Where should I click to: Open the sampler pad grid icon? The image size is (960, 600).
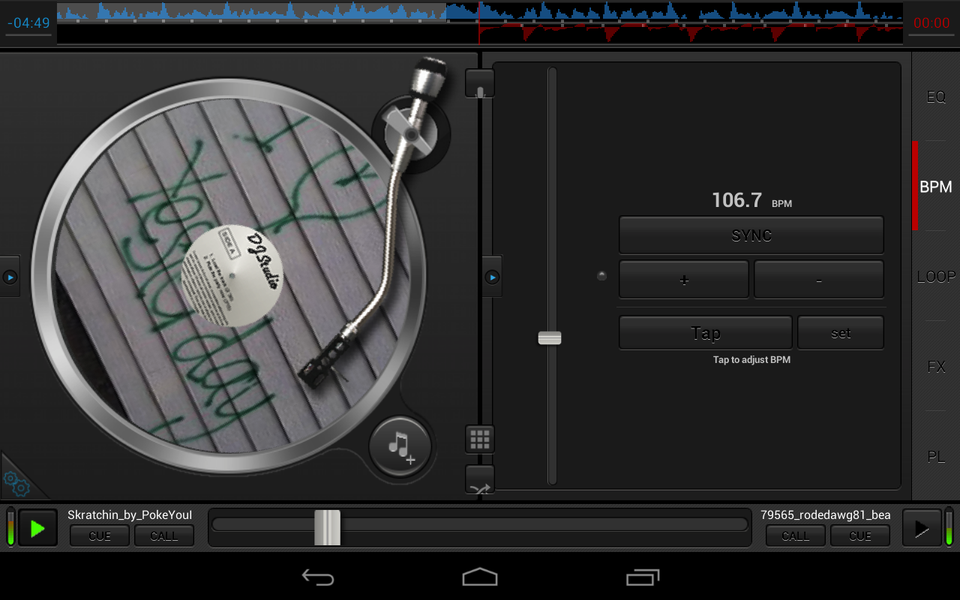coord(479,439)
